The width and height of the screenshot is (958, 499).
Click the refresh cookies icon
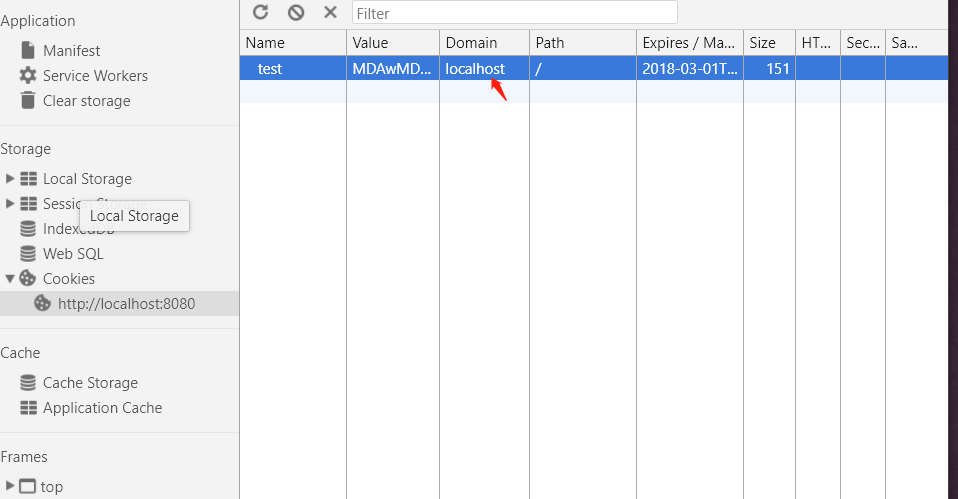tap(261, 12)
